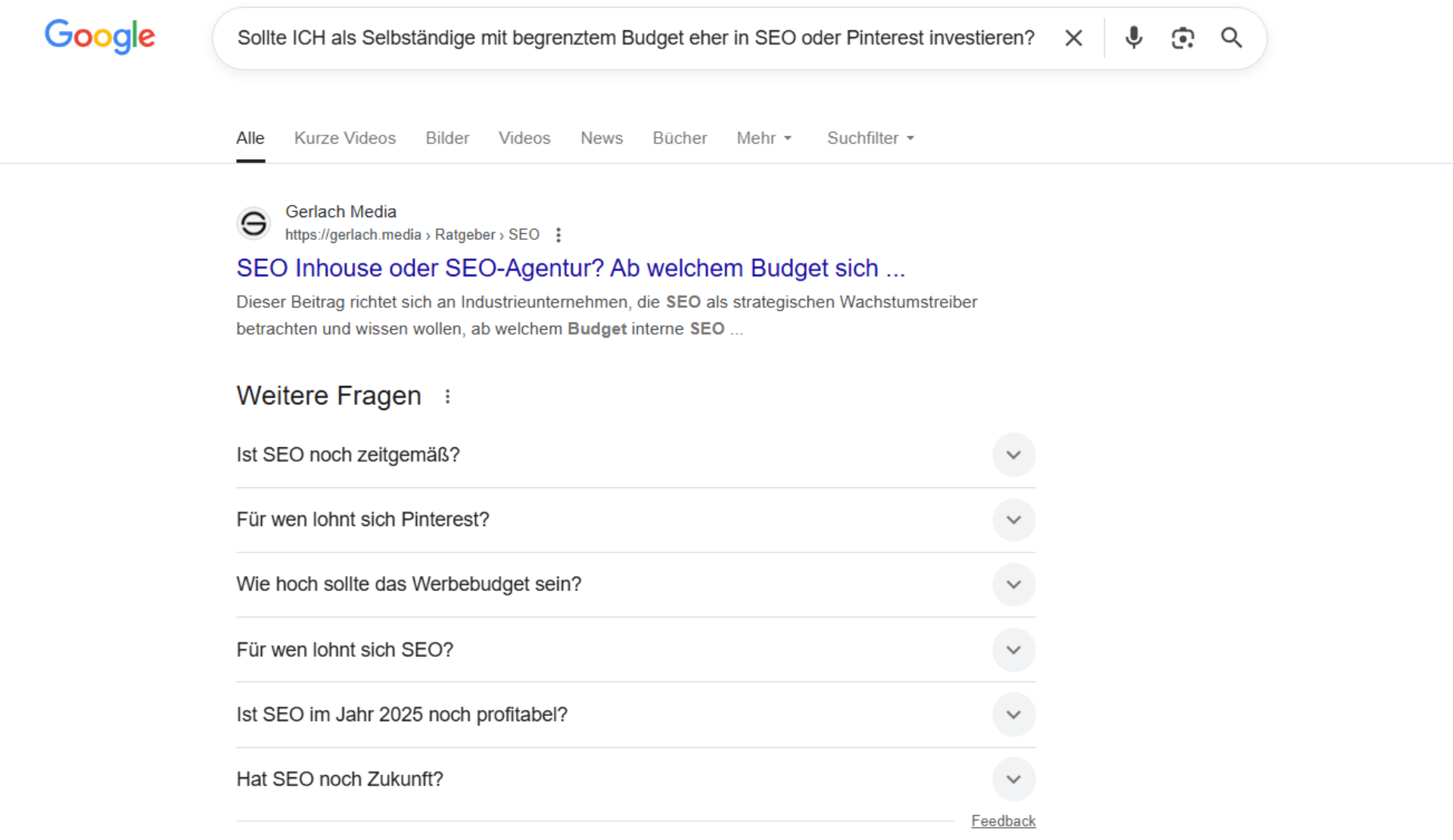The image size is (1453, 840).
Task: Expand the question 'Ist SEO noch zeitgemäß?'
Action: [1014, 455]
